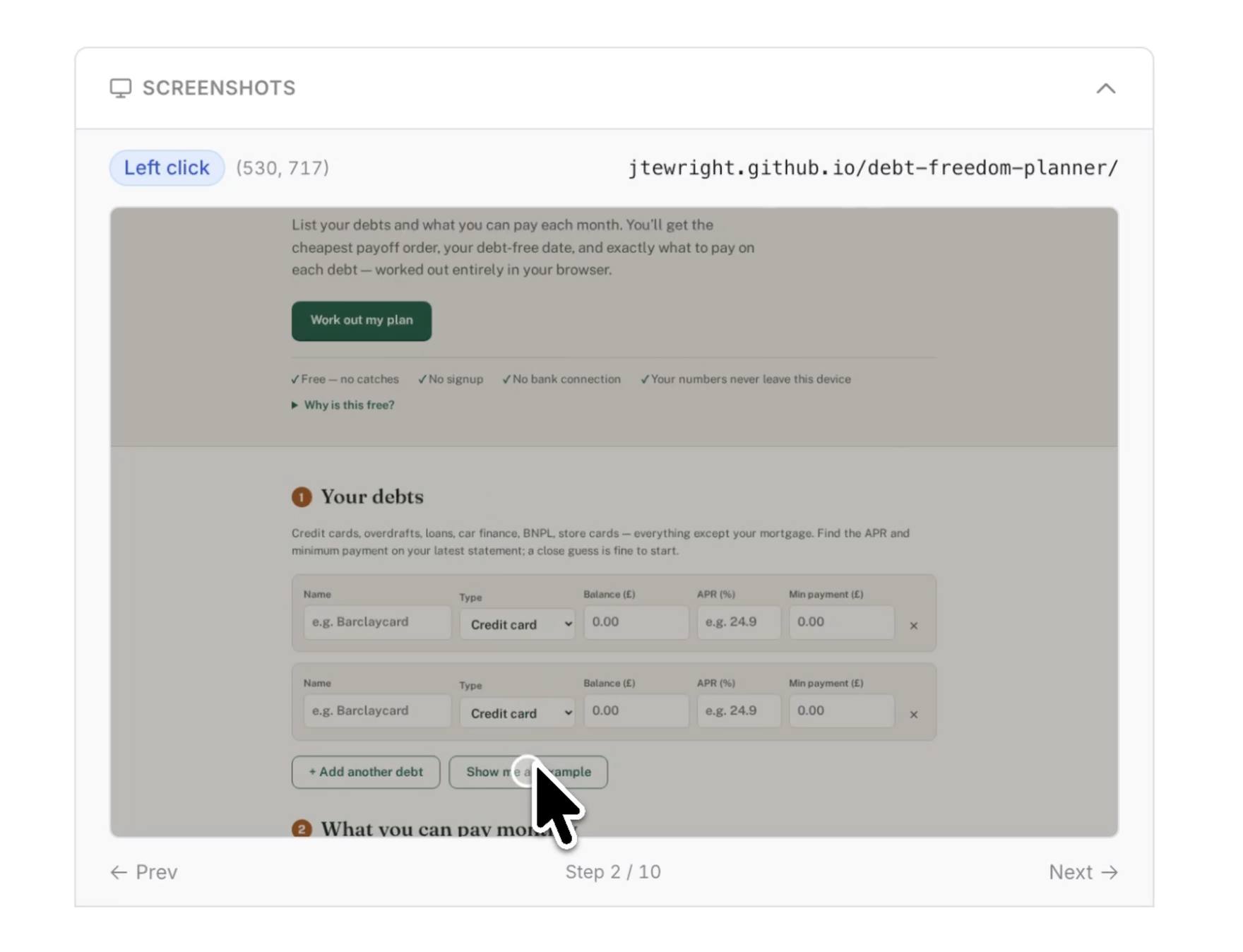Click the first debt row Balance field

(x=636, y=622)
